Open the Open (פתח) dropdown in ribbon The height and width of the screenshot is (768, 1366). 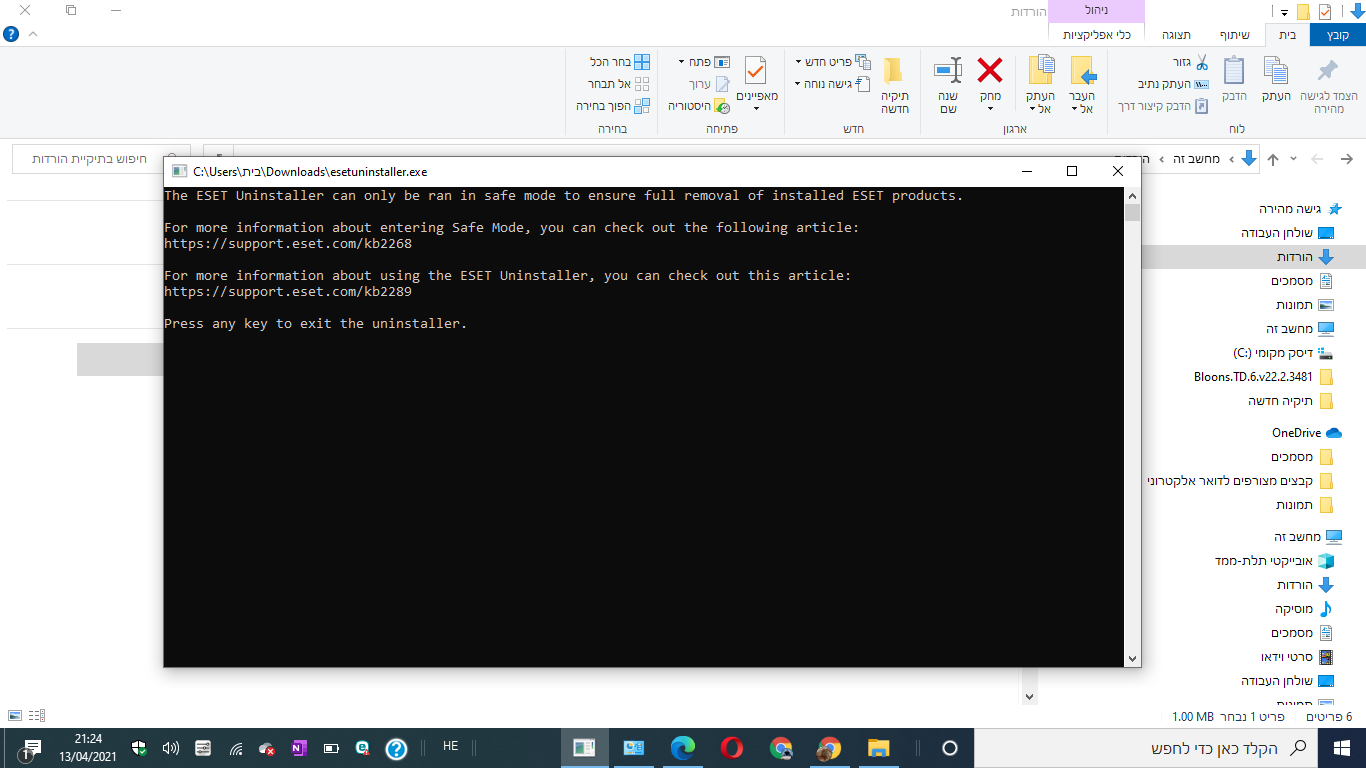[705, 62]
